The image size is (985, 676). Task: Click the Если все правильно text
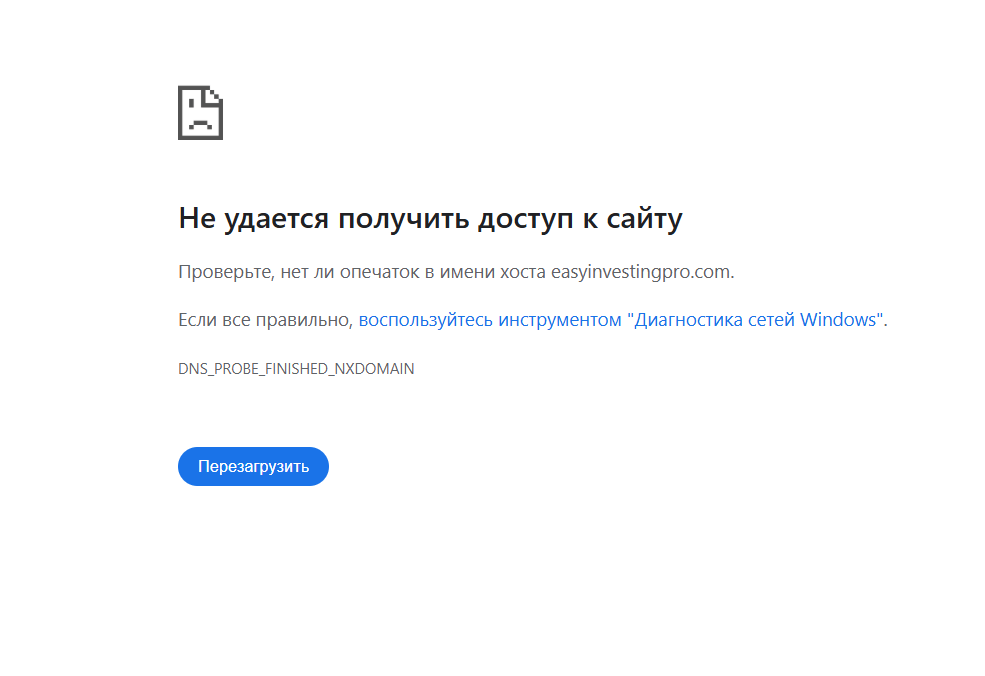coord(265,320)
